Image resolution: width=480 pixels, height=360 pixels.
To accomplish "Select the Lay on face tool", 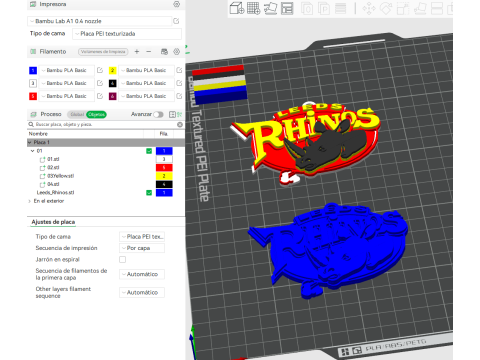I will pos(420,8).
